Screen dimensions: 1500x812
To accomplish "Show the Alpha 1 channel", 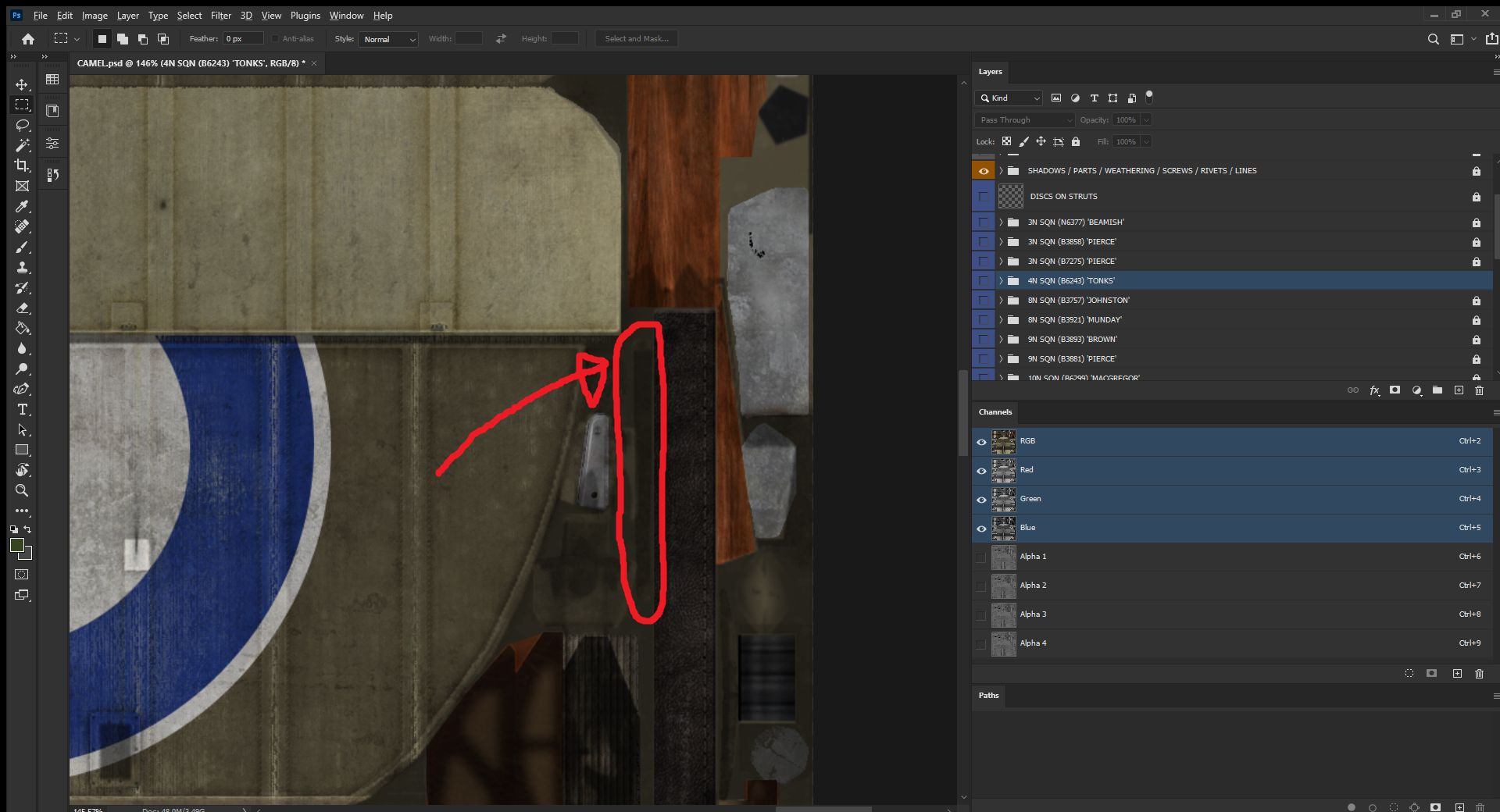I will pyautogui.click(x=981, y=557).
